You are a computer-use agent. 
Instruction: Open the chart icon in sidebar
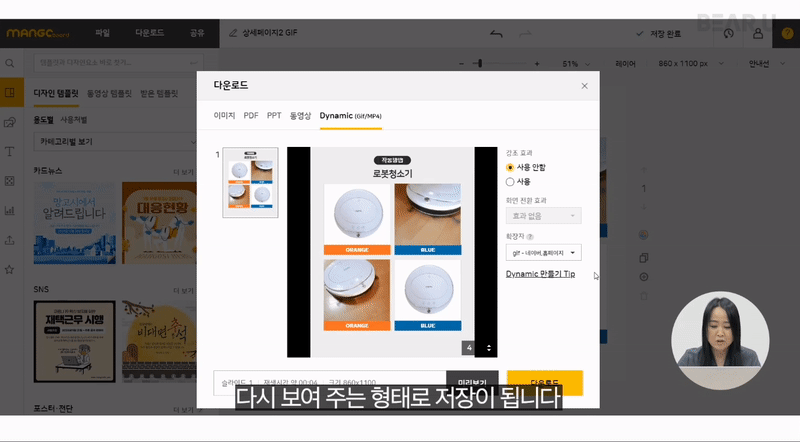[x=10, y=210]
